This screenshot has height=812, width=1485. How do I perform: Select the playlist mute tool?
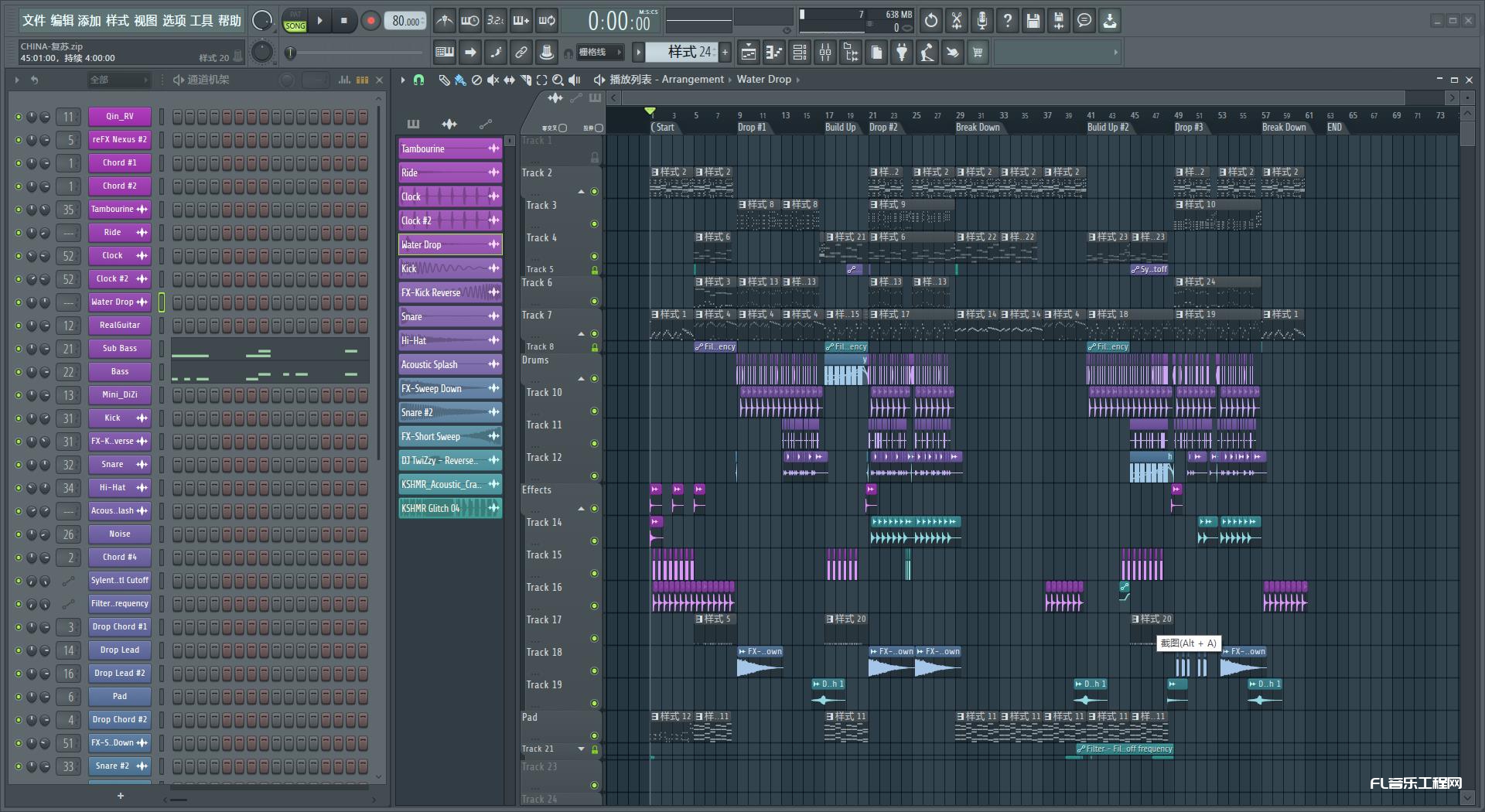pyautogui.click(x=493, y=80)
